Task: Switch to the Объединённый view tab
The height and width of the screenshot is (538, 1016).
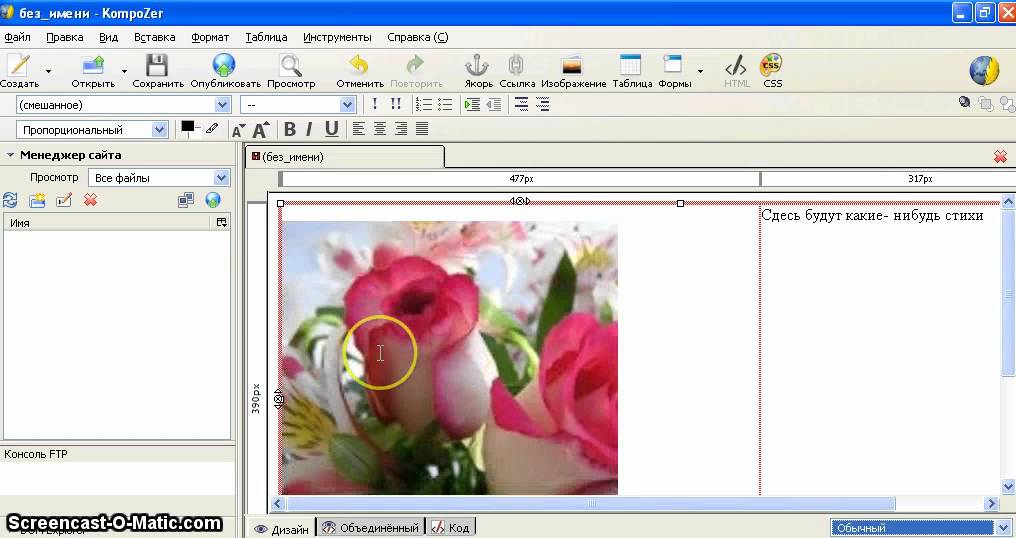Action: (x=371, y=528)
